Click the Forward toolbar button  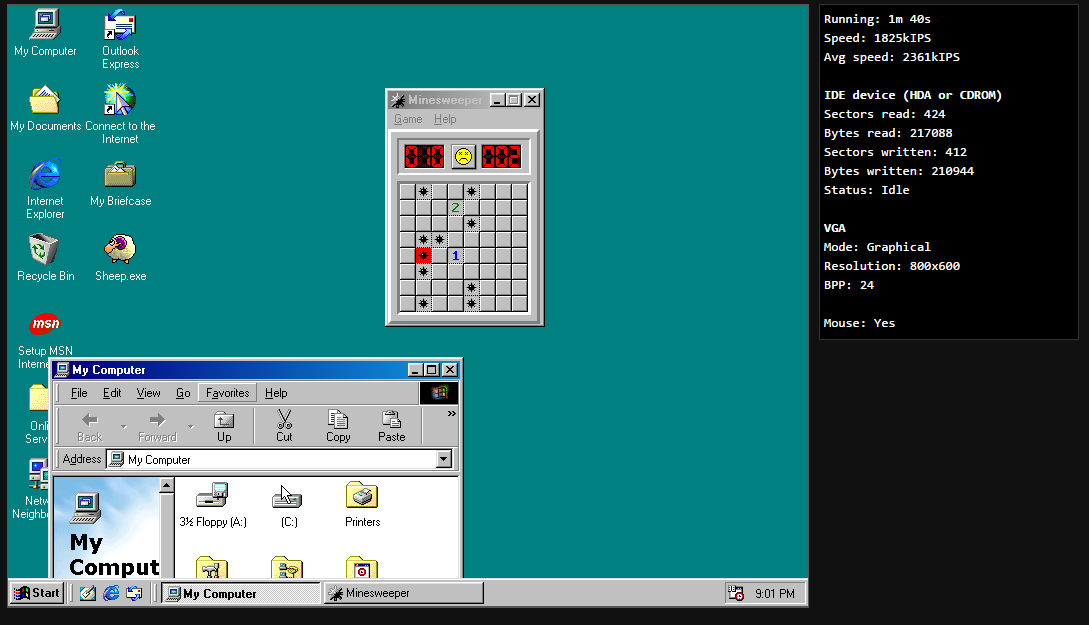157,426
